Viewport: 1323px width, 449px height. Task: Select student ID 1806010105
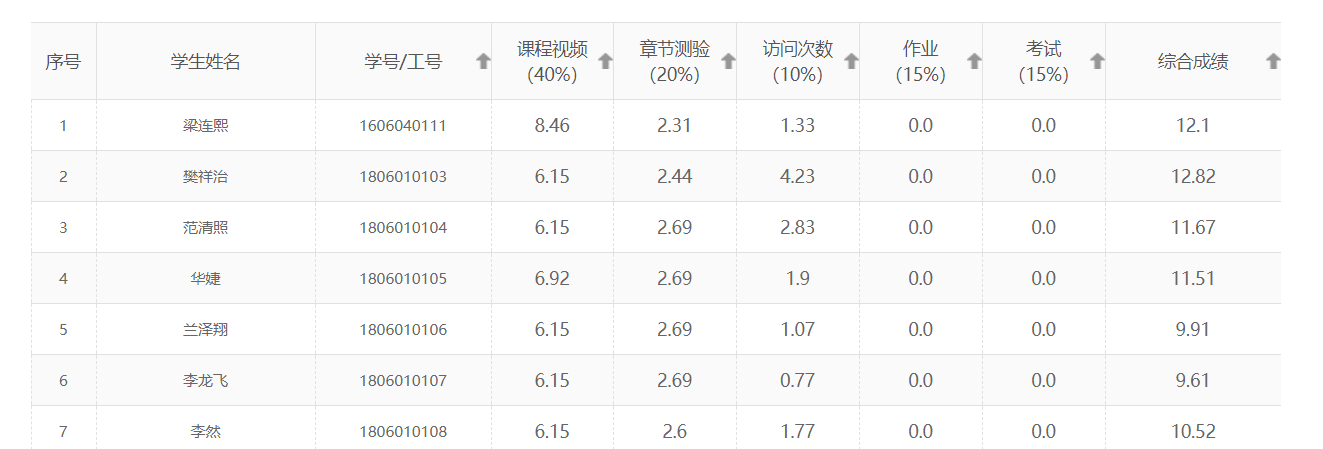[x=403, y=279]
